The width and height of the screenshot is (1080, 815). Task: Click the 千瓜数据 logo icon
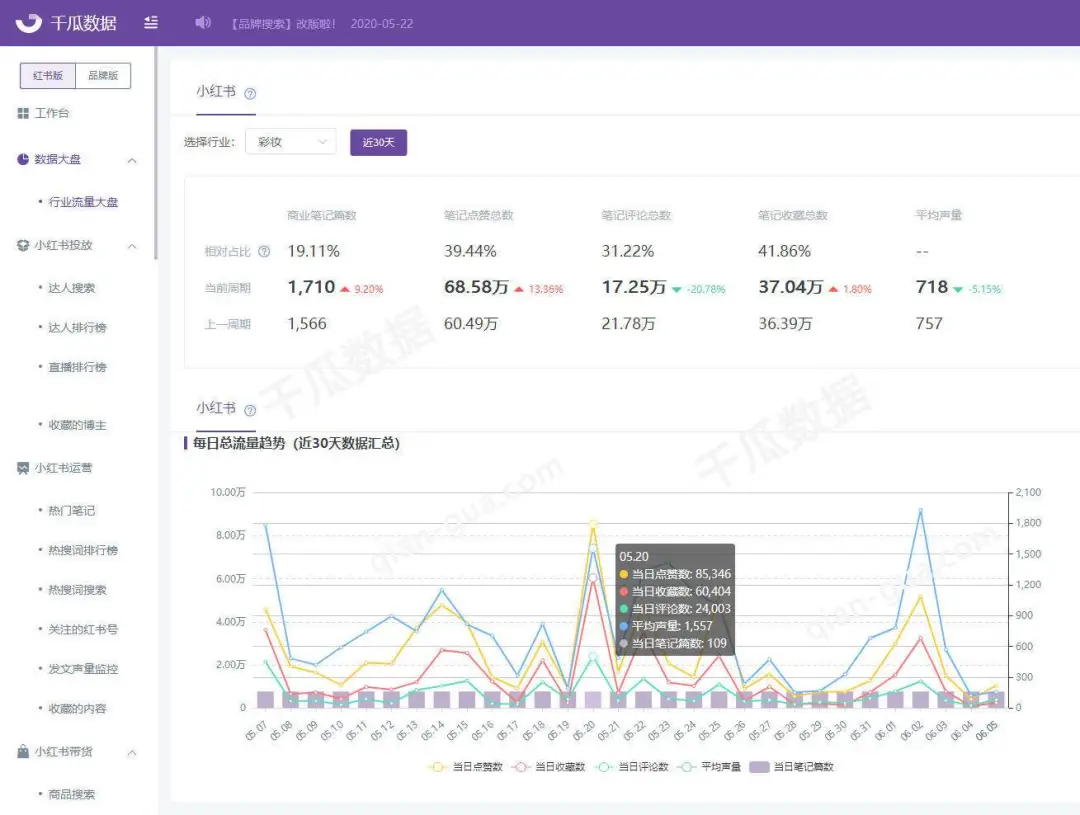click(29, 23)
